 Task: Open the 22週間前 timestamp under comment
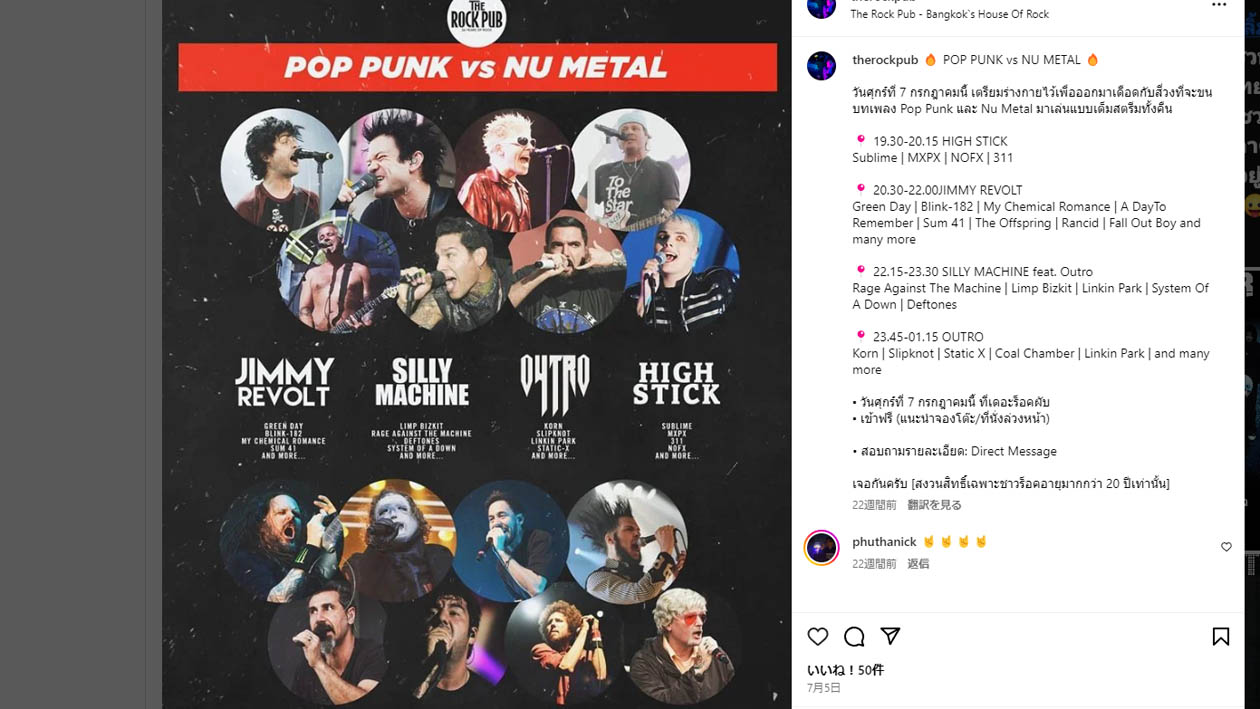(874, 564)
